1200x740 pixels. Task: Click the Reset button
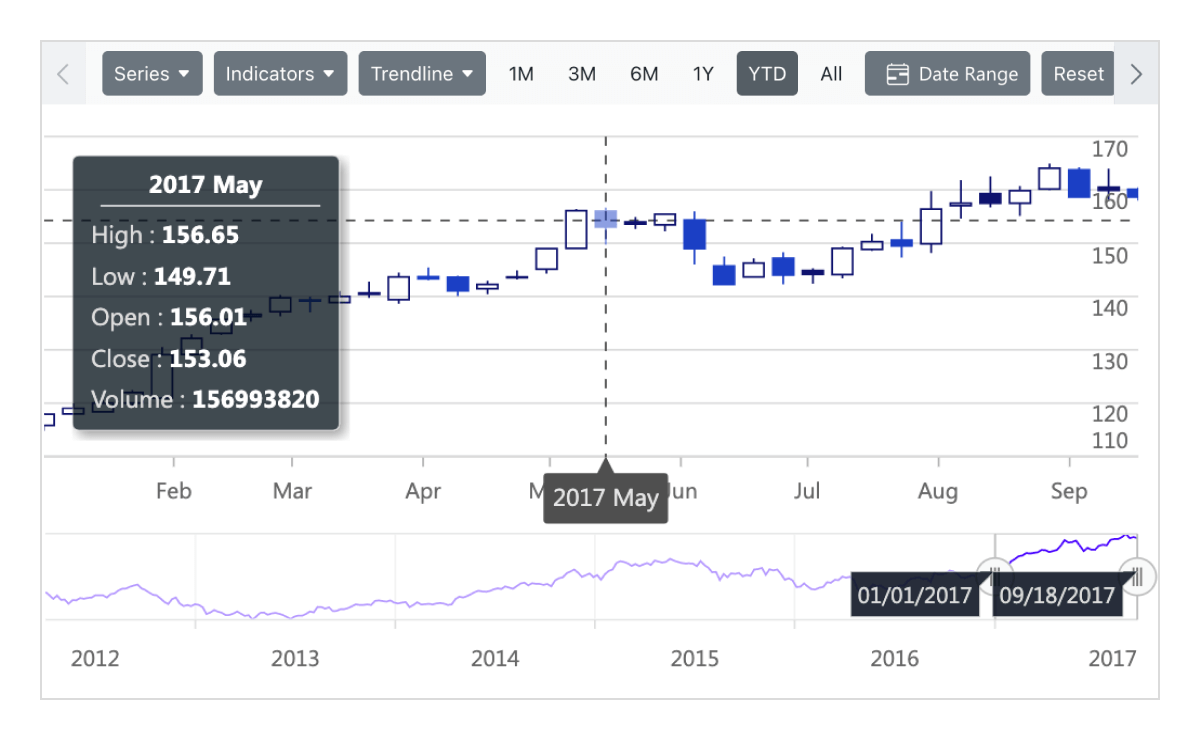(1078, 73)
